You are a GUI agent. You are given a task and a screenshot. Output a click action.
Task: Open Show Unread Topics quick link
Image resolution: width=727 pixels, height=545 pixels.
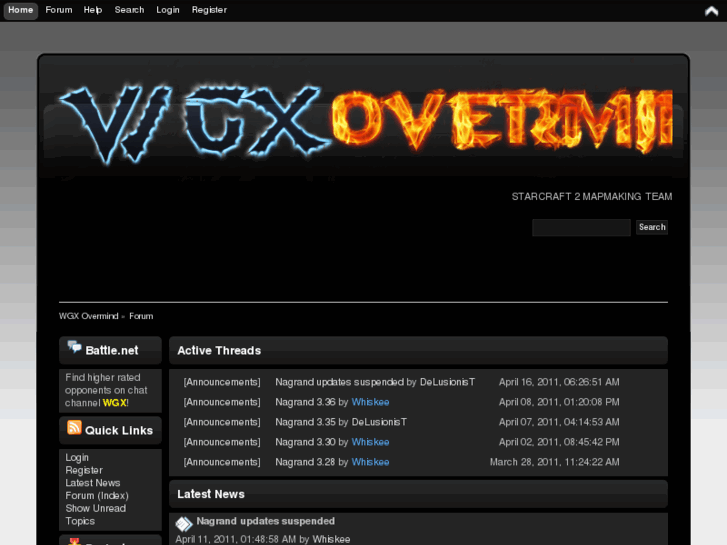95,514
